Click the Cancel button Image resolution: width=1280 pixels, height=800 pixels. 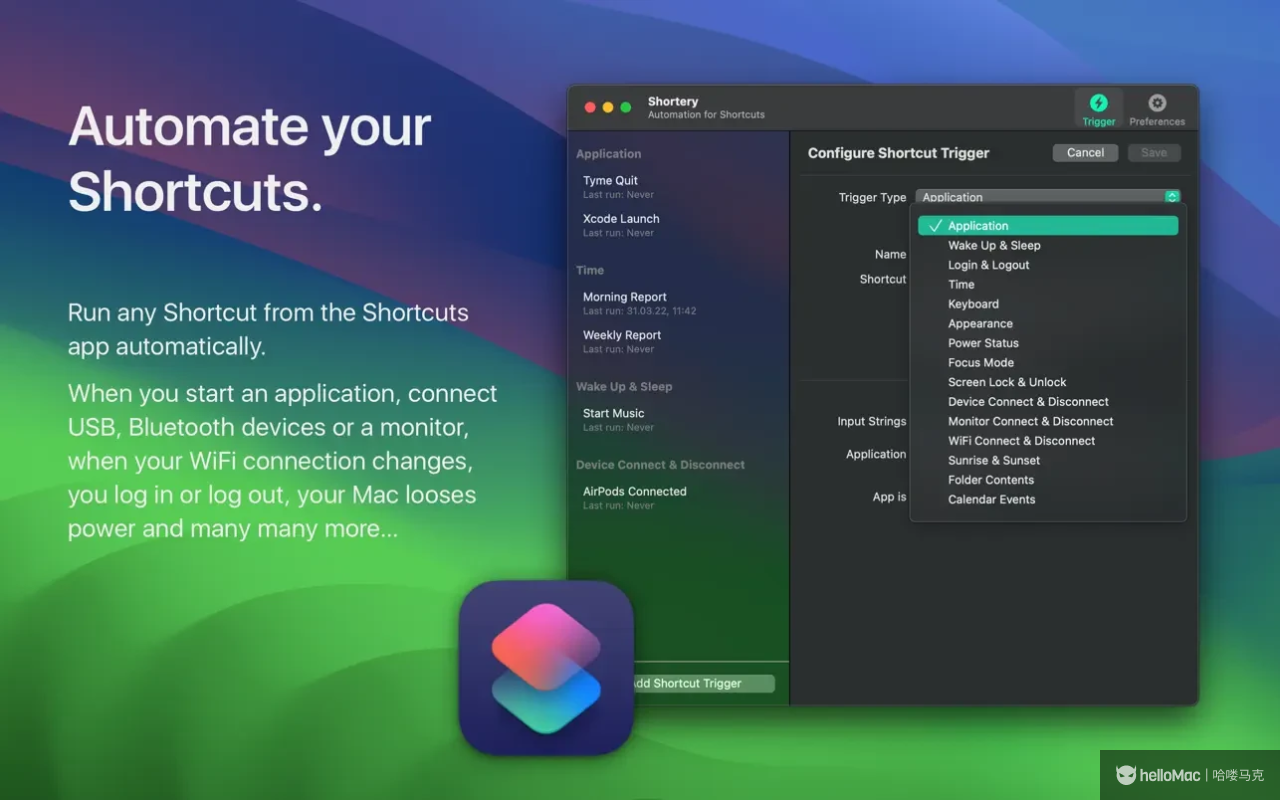coord(1085,153)
